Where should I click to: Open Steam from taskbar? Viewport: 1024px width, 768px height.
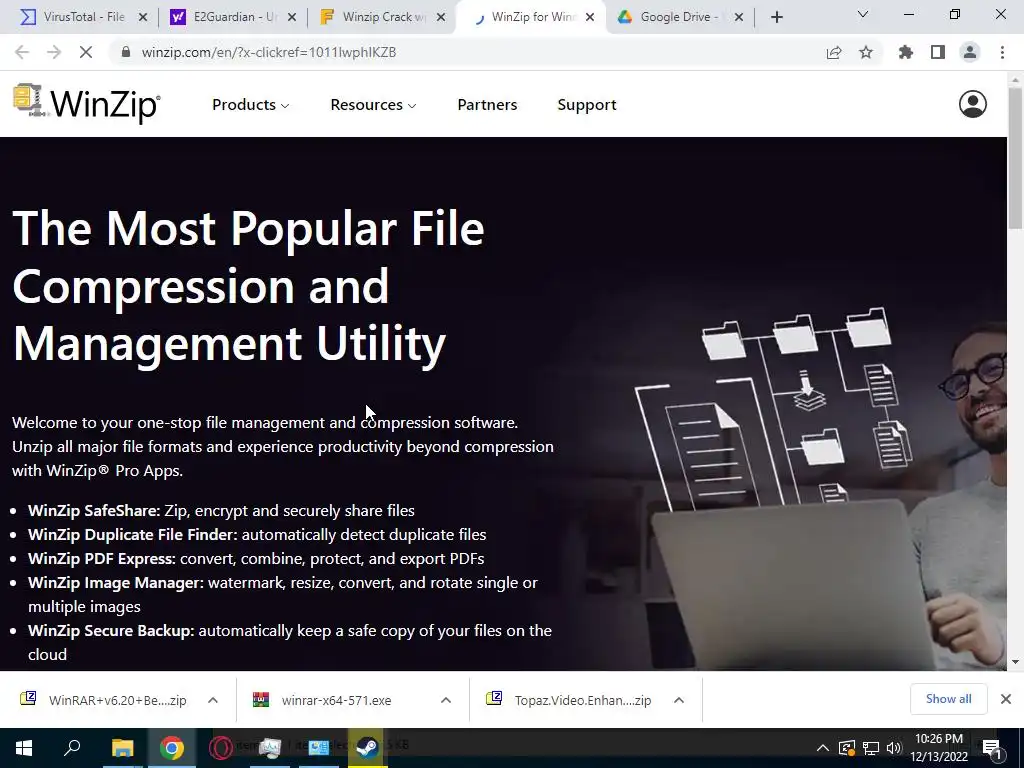coord(368,747)
